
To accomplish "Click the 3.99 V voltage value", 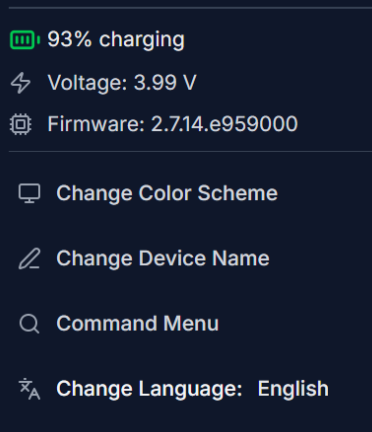I will [x=165, y=82].
